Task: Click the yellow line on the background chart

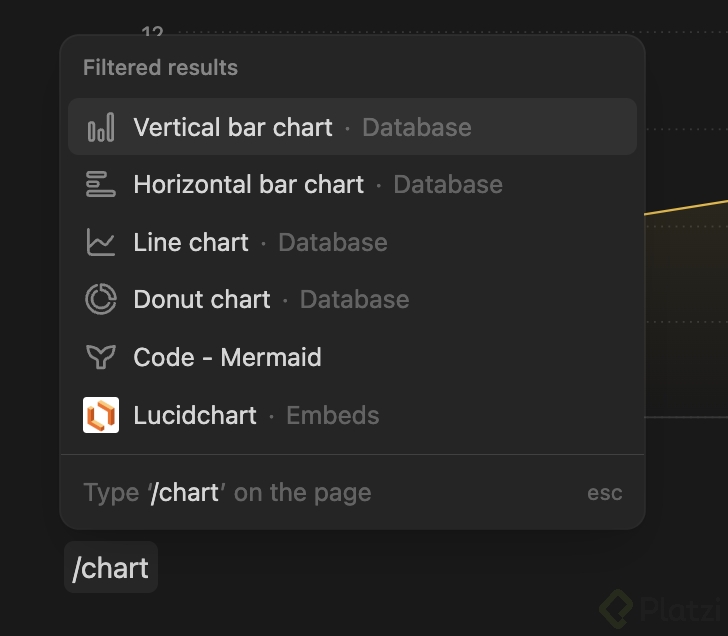Action: coord(688,205)
